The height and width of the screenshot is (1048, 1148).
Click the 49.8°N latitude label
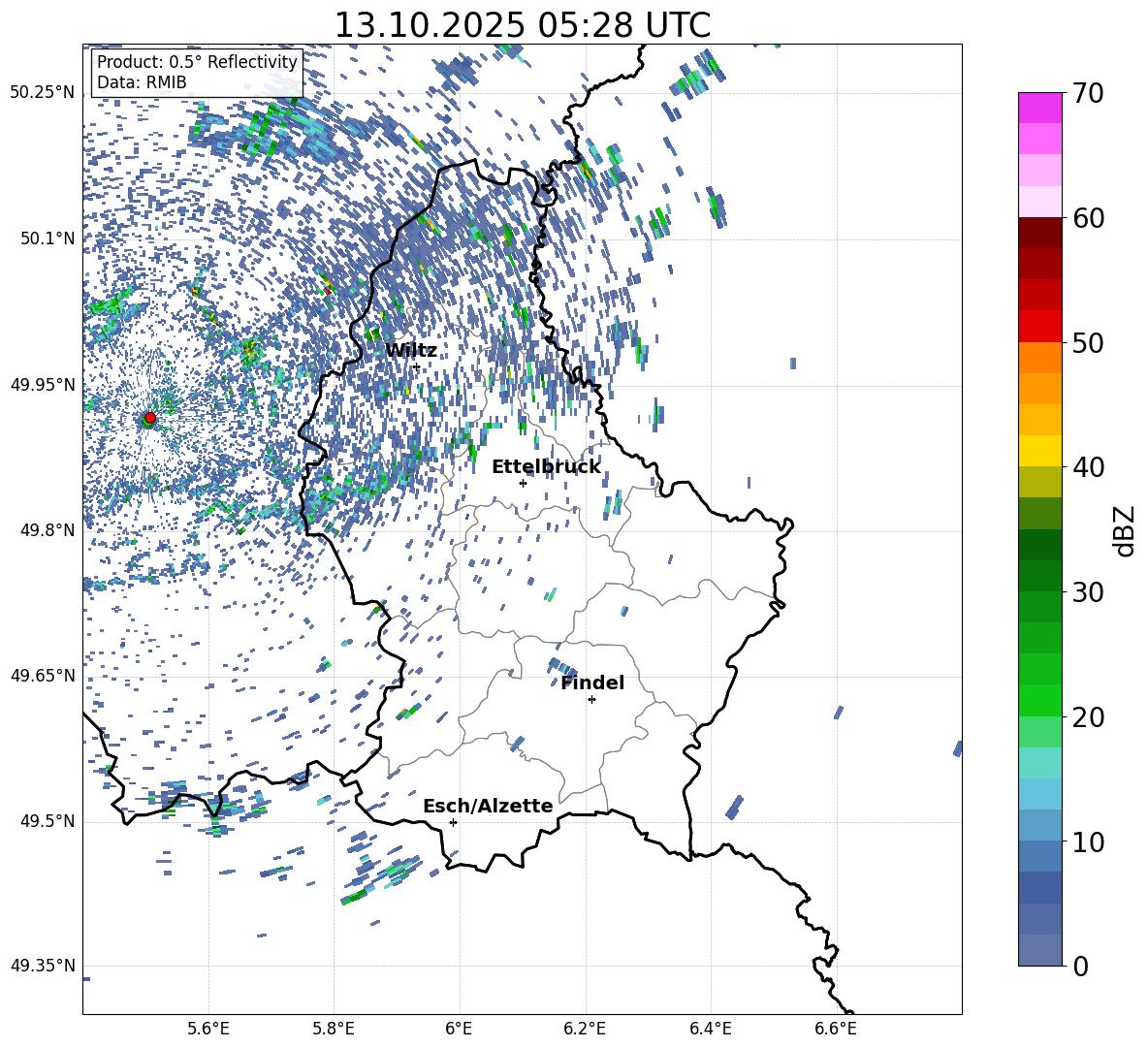point(47,530)
